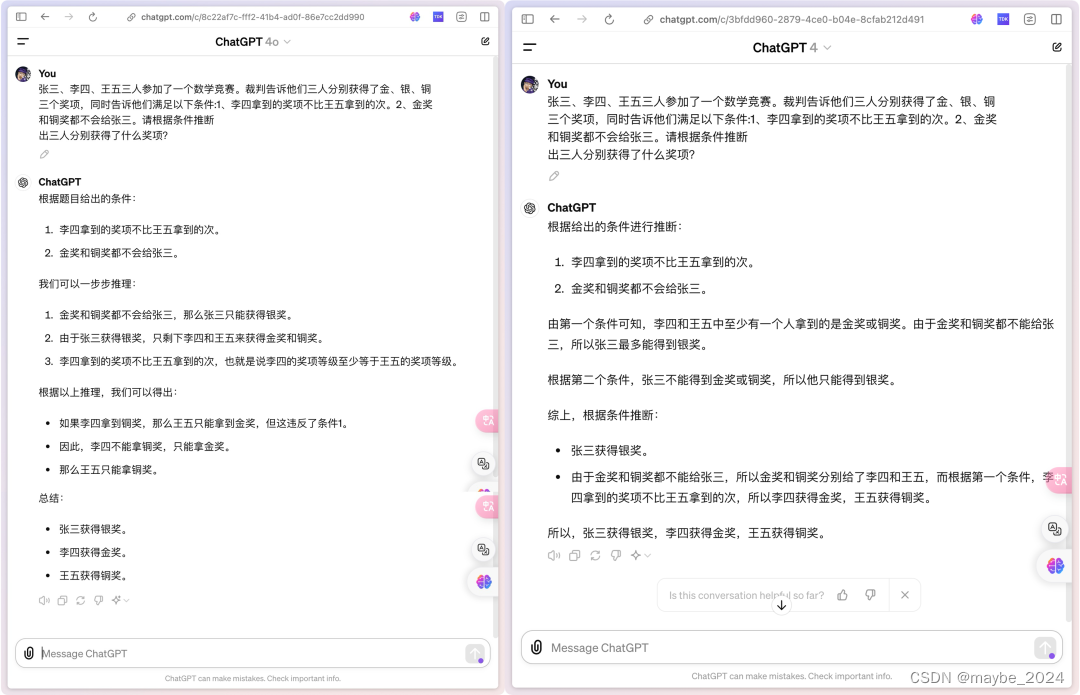The width and height of the screenshot is (1080, 695).
Task: Regenerate the ChatGPT 4 response
Action: (595, 555)
